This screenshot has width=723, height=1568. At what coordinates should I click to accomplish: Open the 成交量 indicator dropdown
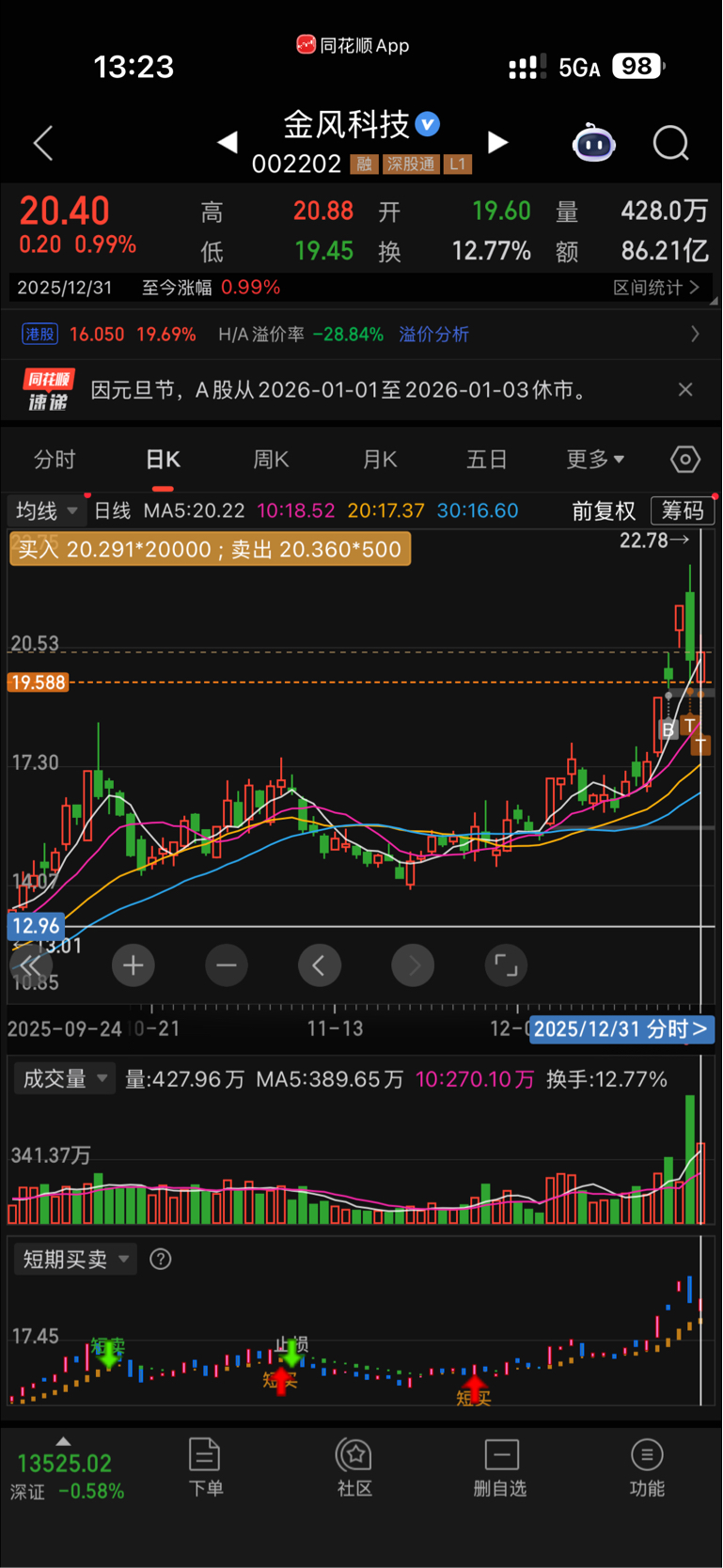click(64, 1078)
